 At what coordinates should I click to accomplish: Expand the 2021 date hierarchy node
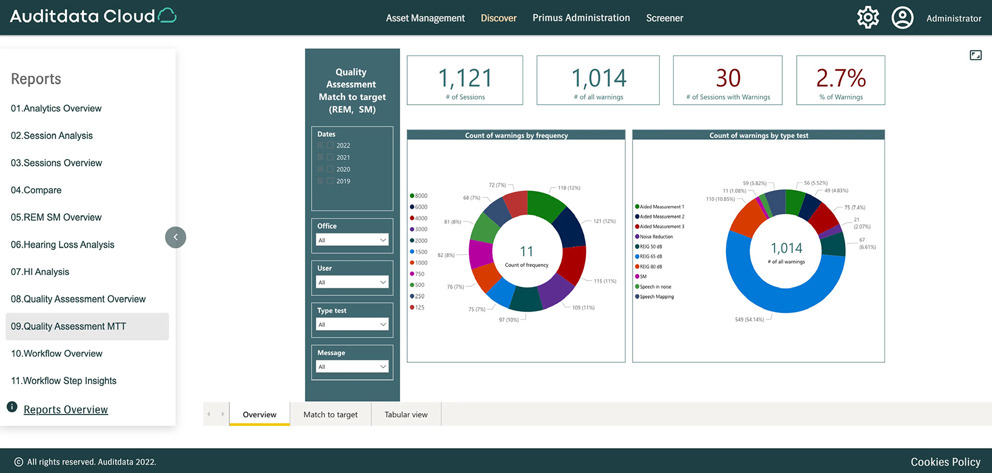[321, 157]
